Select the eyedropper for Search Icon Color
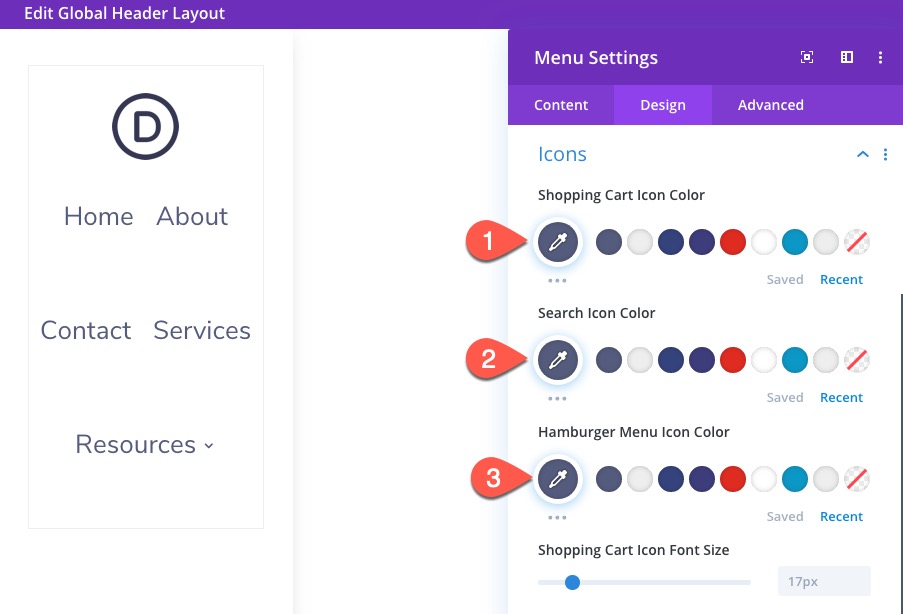903x614 pixels. (x=558, y=360)
